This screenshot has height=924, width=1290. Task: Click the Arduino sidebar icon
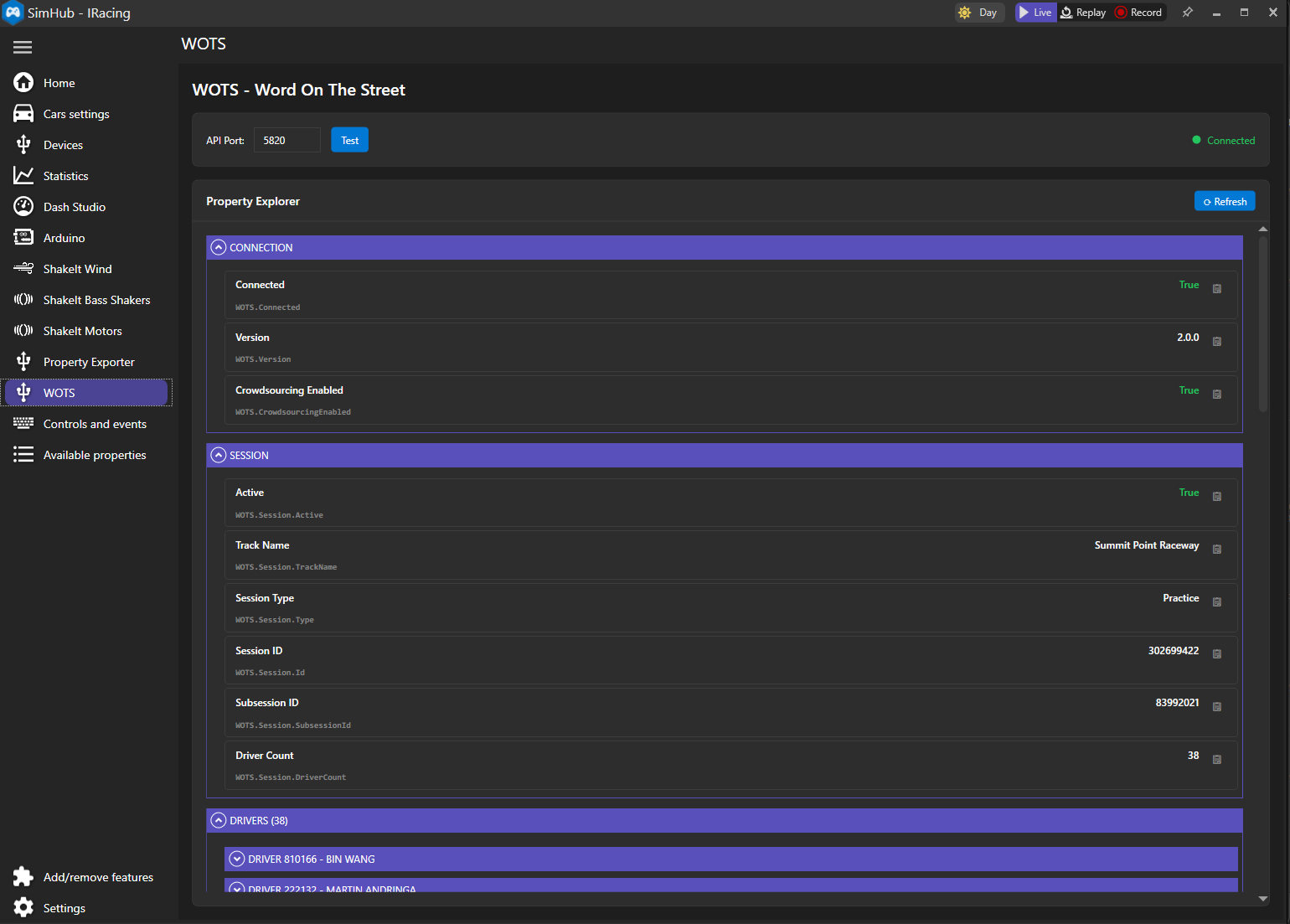click(23, 237)
